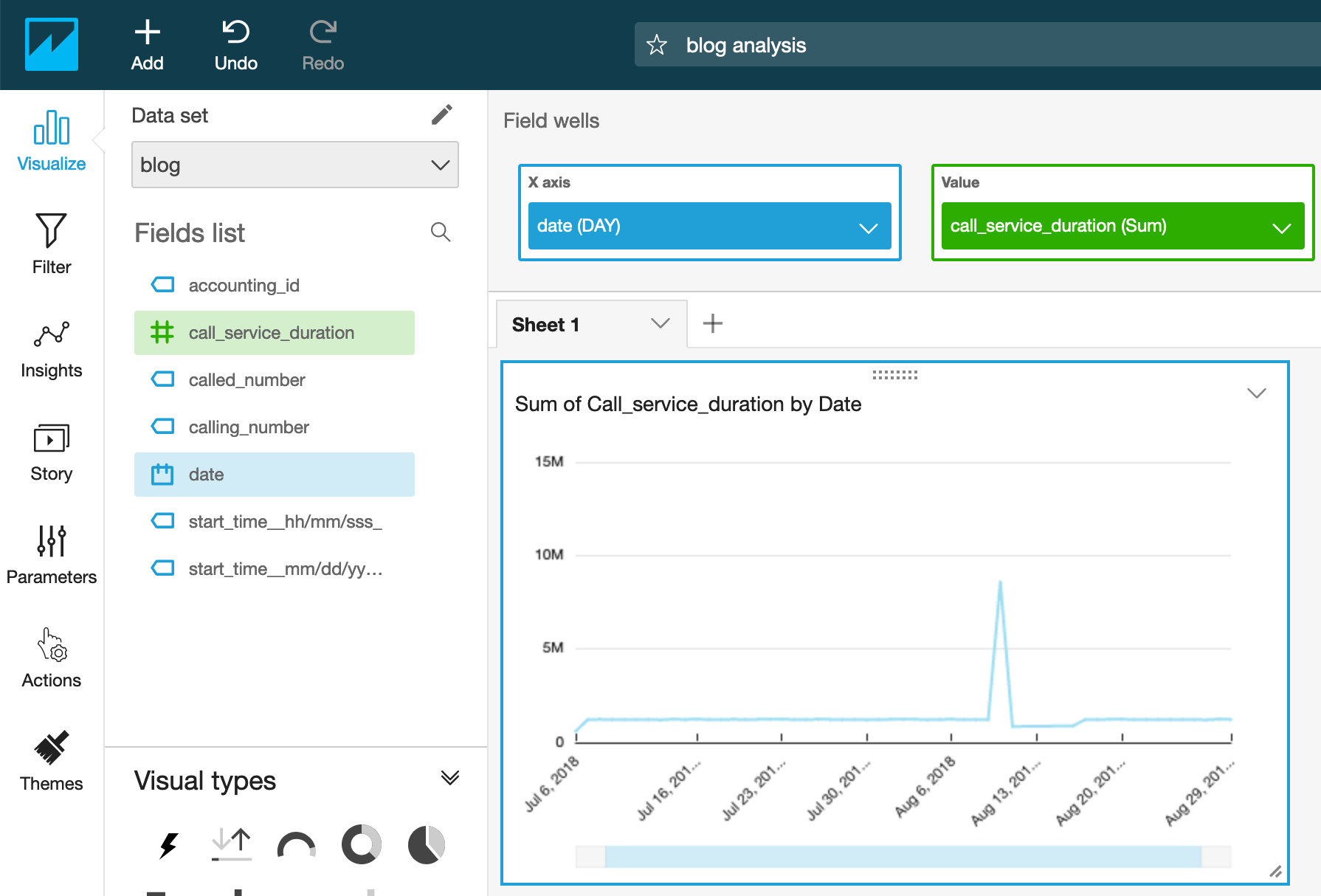The image size is (1321, 896).
Task: Click the QuickSight logo icon
Action: point(52,44)
